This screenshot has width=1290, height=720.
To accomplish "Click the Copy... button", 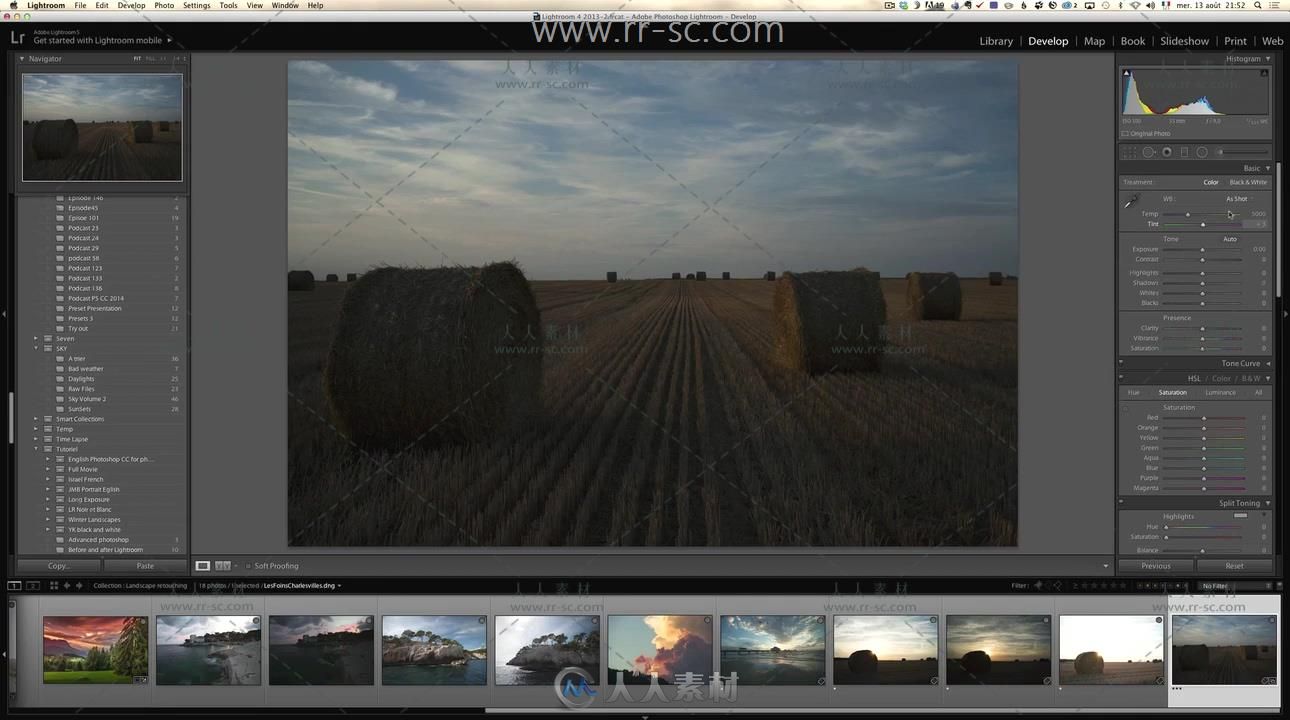I will point(59,566).
